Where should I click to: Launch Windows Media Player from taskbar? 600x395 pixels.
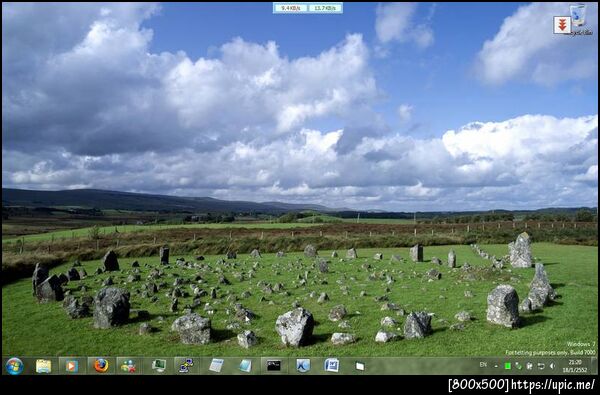pos(72,366)
